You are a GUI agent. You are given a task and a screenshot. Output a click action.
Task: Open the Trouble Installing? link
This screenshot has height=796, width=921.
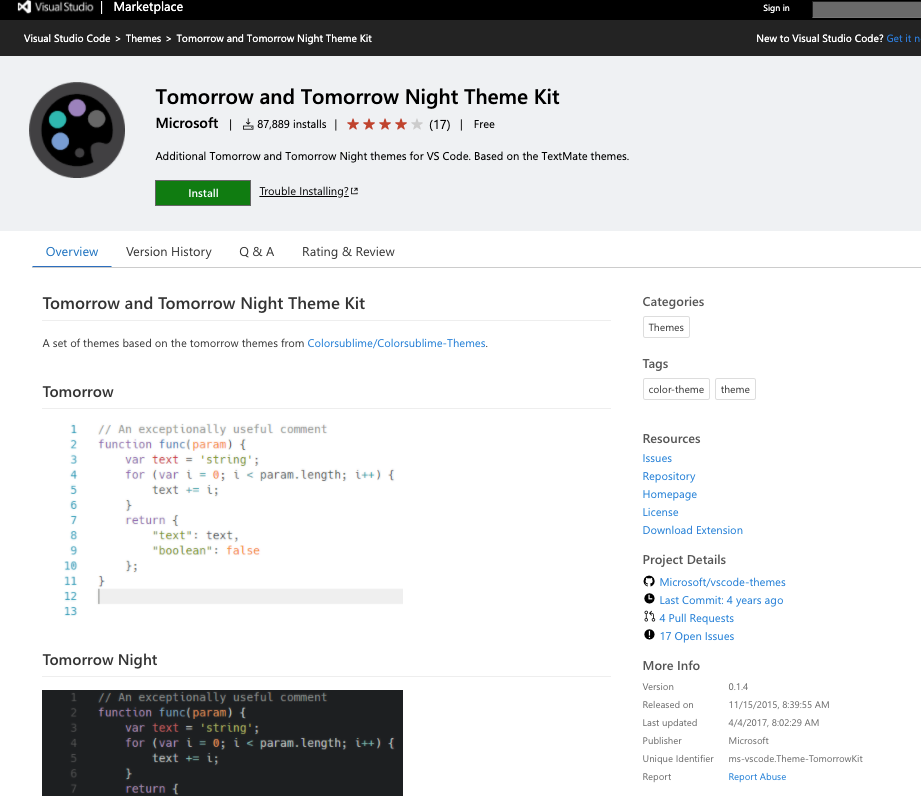(304, 192)
